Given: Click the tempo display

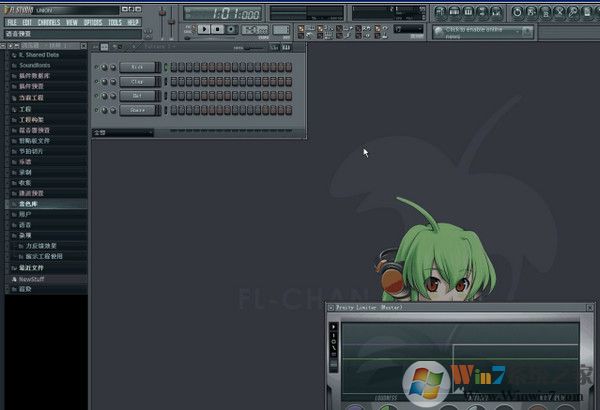Looking at the screenshot, I should (255, 29).
